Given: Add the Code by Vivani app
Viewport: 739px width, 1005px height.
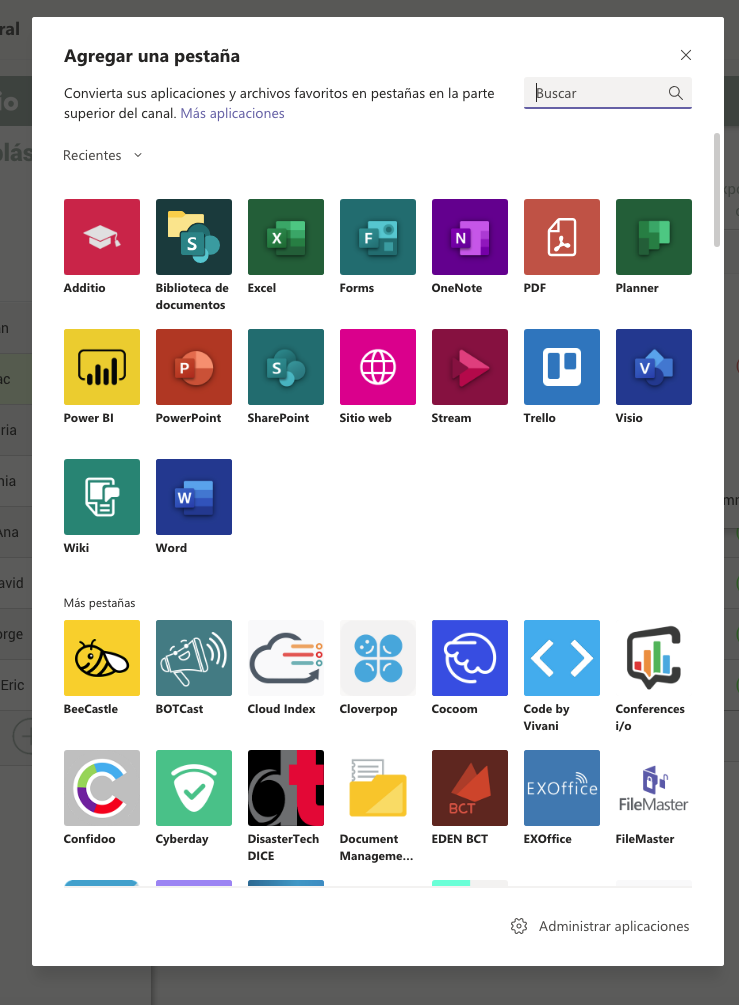Looking at the screenshot, I should point(561,658).
